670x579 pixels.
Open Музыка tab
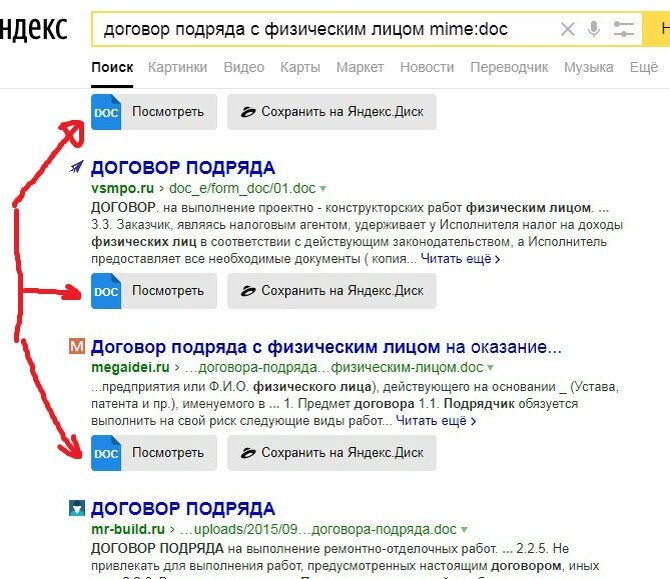(588, 68)
